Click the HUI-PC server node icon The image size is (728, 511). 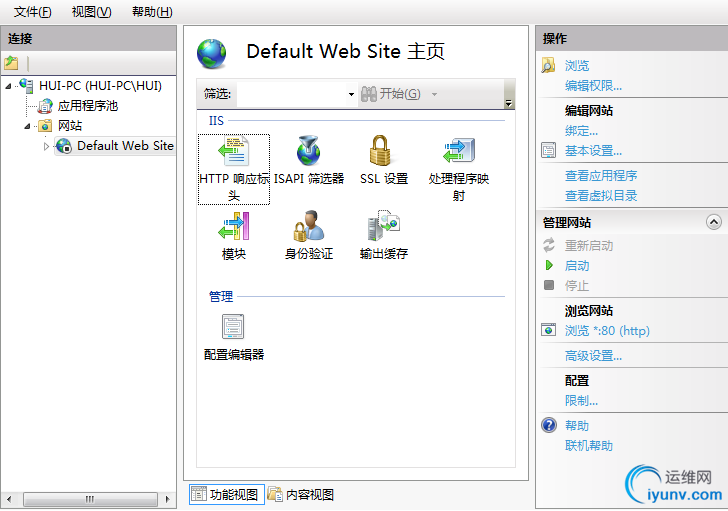point(26,85)
